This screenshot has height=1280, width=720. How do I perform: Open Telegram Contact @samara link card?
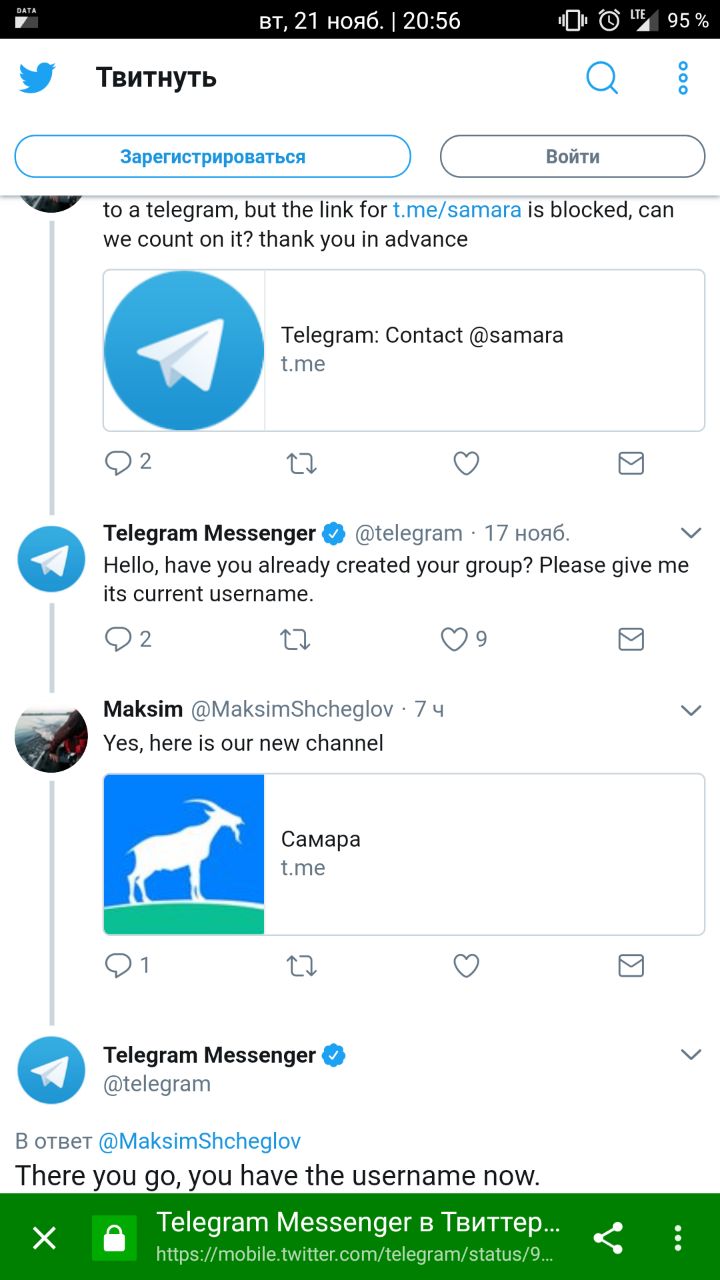[x=404, y=350]
